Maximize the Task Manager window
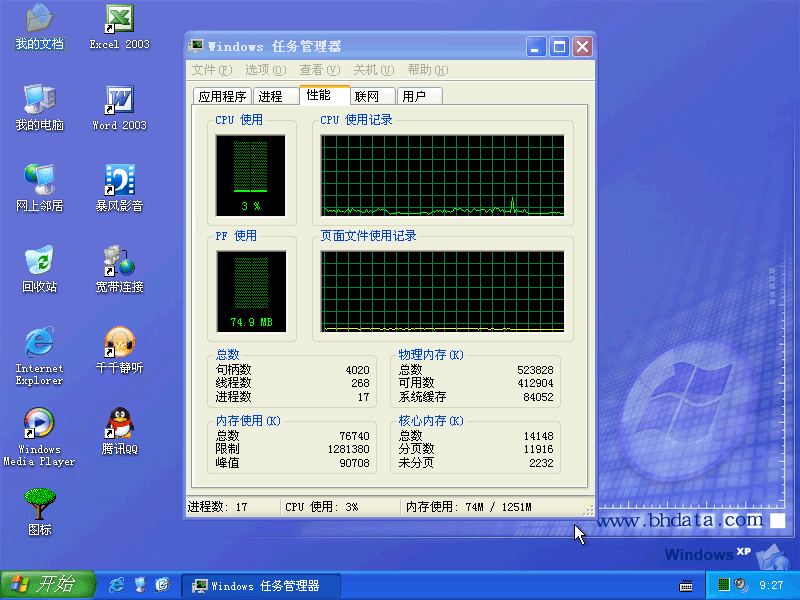This screenshot has width=800, height=600. click(559, 47)
